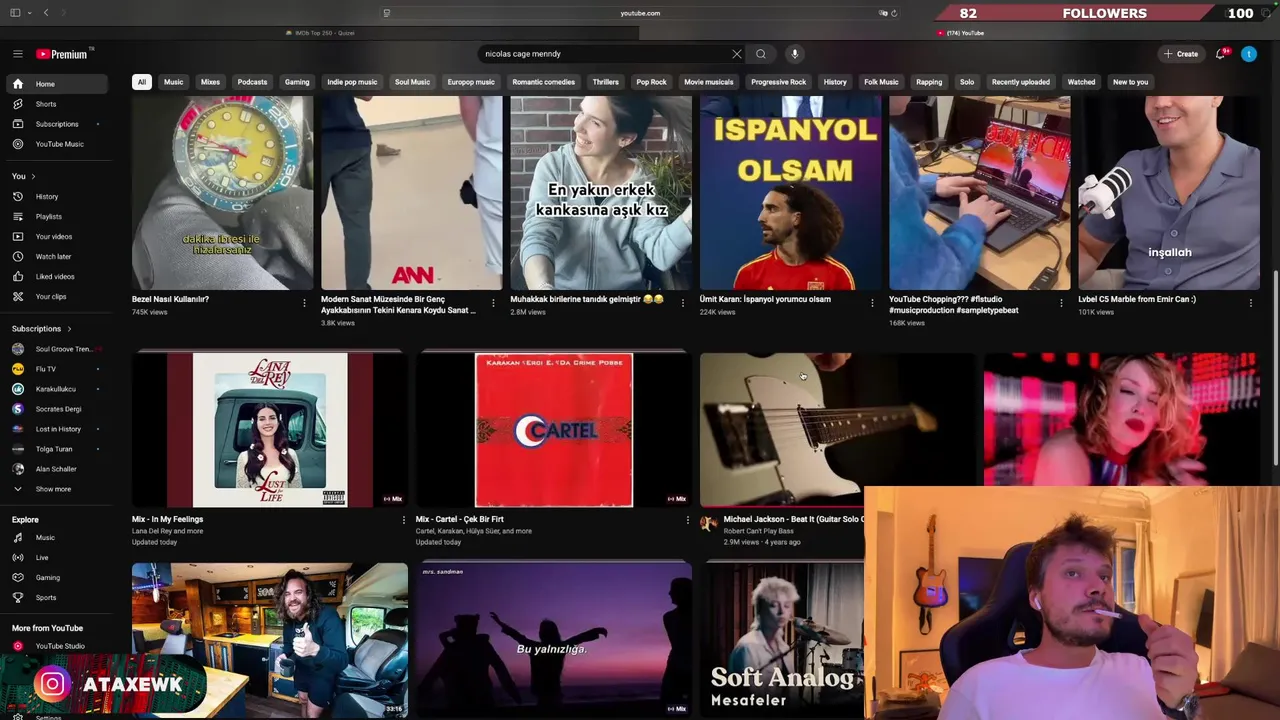Image resolution: width=1280 pixels, height=720 pixels.
Task: Click the YouTube Premium logo
Action: (63, 54)
